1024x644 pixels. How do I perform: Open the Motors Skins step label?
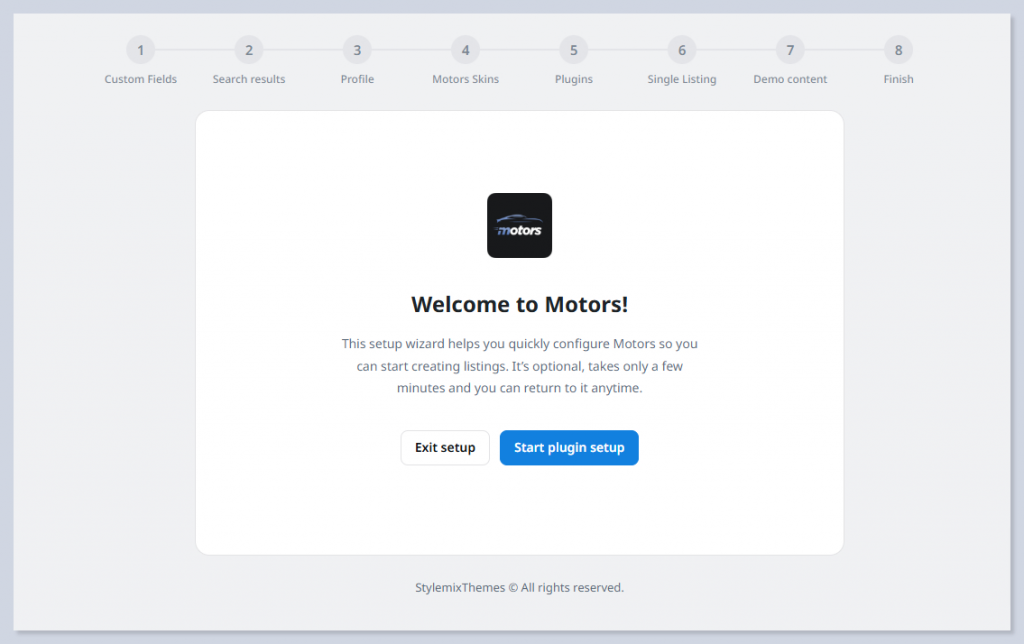[465, 79]
